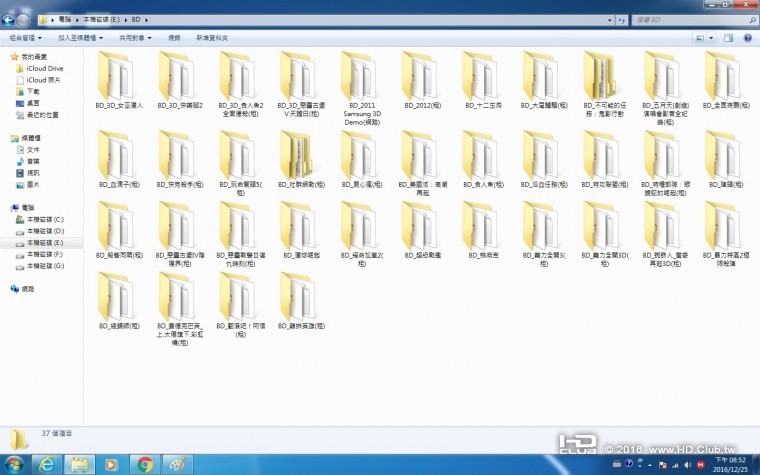The height and width of the screenshot is (475, 760).
Task: Select the BD_玩命關頭5(租) folder
Action: point(240,163)
